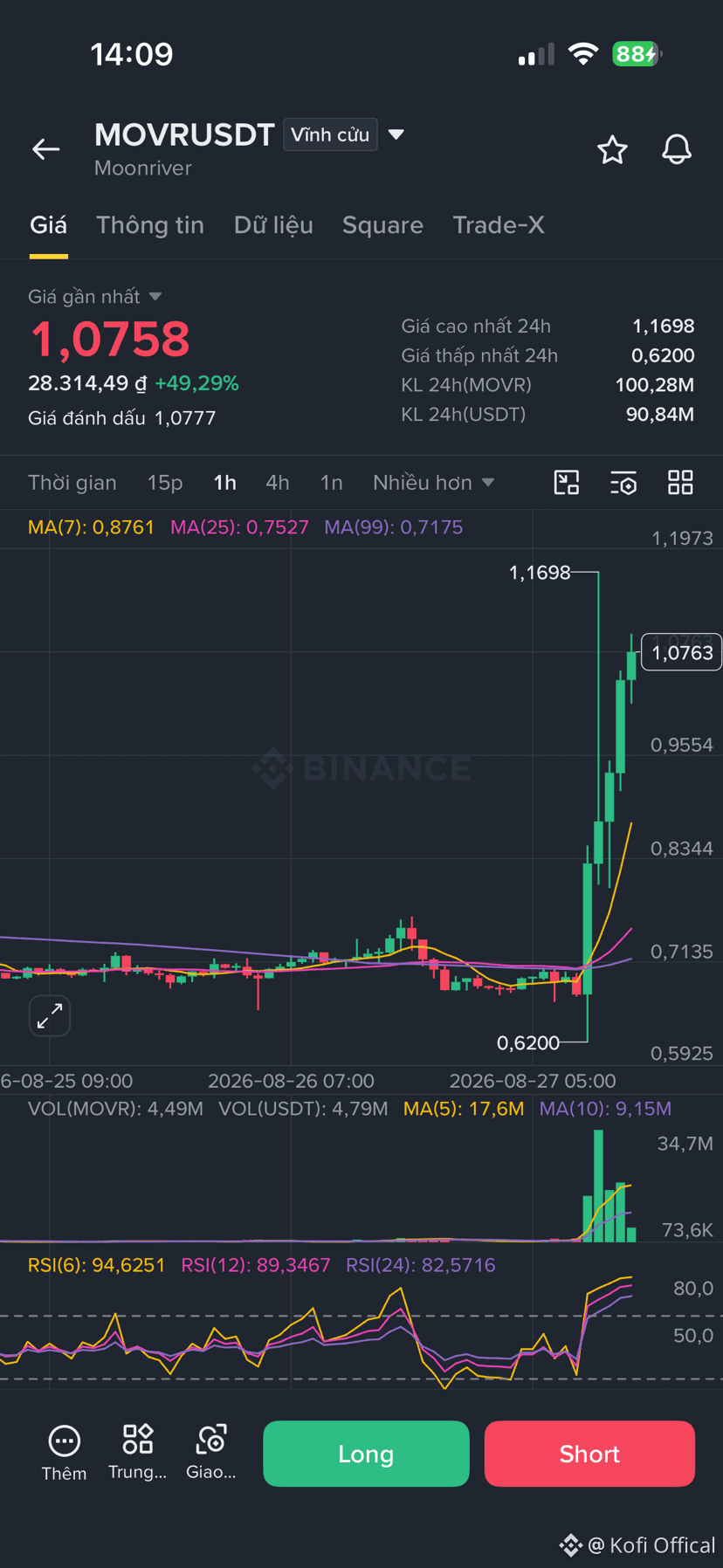Tap the battery indicator
Viewport: 723px width, 1568px height.
[x=637, y=54]
